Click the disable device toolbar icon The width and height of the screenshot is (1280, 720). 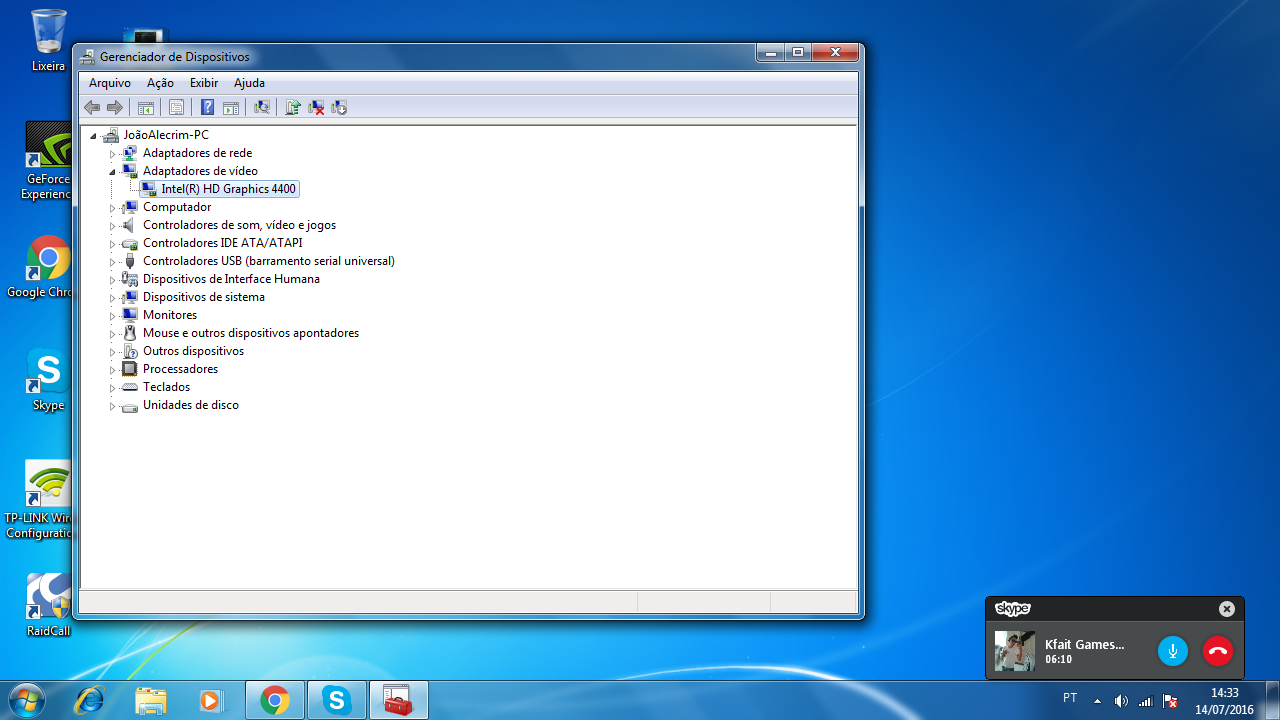339,107
